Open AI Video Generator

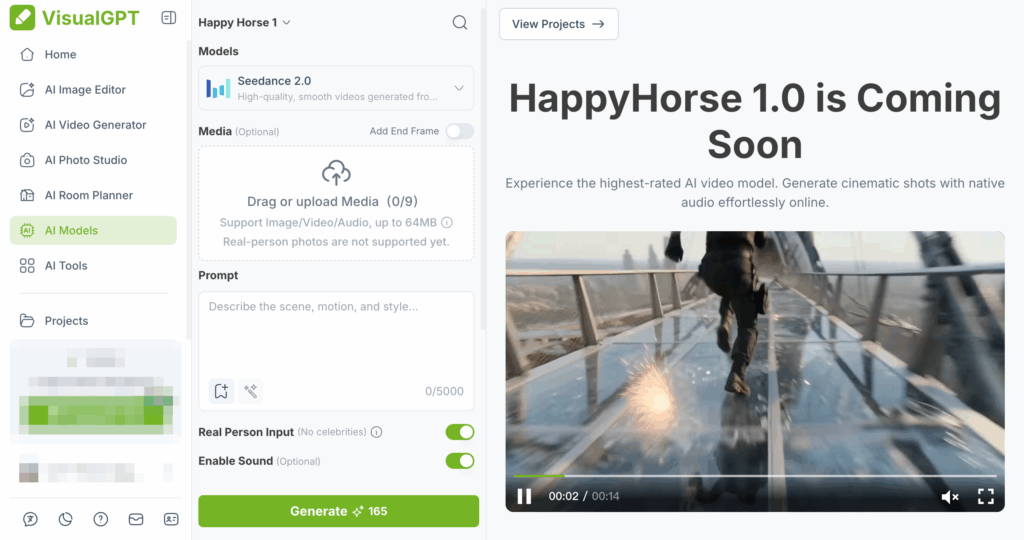click(93, 125)
